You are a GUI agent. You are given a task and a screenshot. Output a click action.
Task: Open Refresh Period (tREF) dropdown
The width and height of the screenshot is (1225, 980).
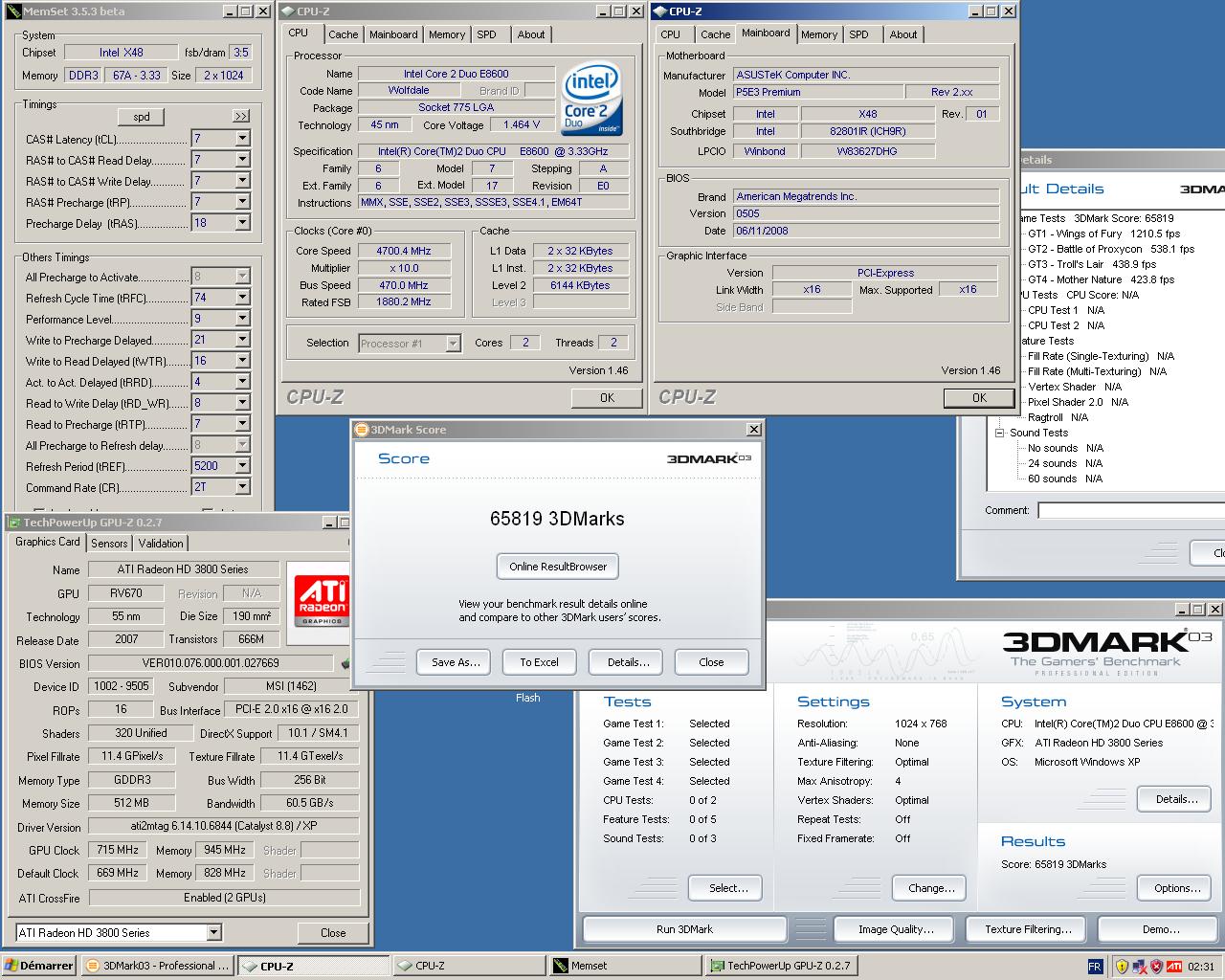242,466
